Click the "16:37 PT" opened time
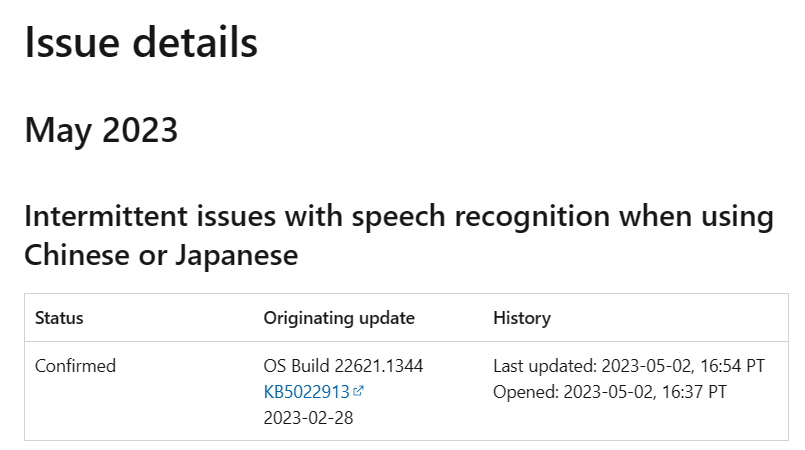The width and height of the screenshot is (805, 450). point(693,392)
